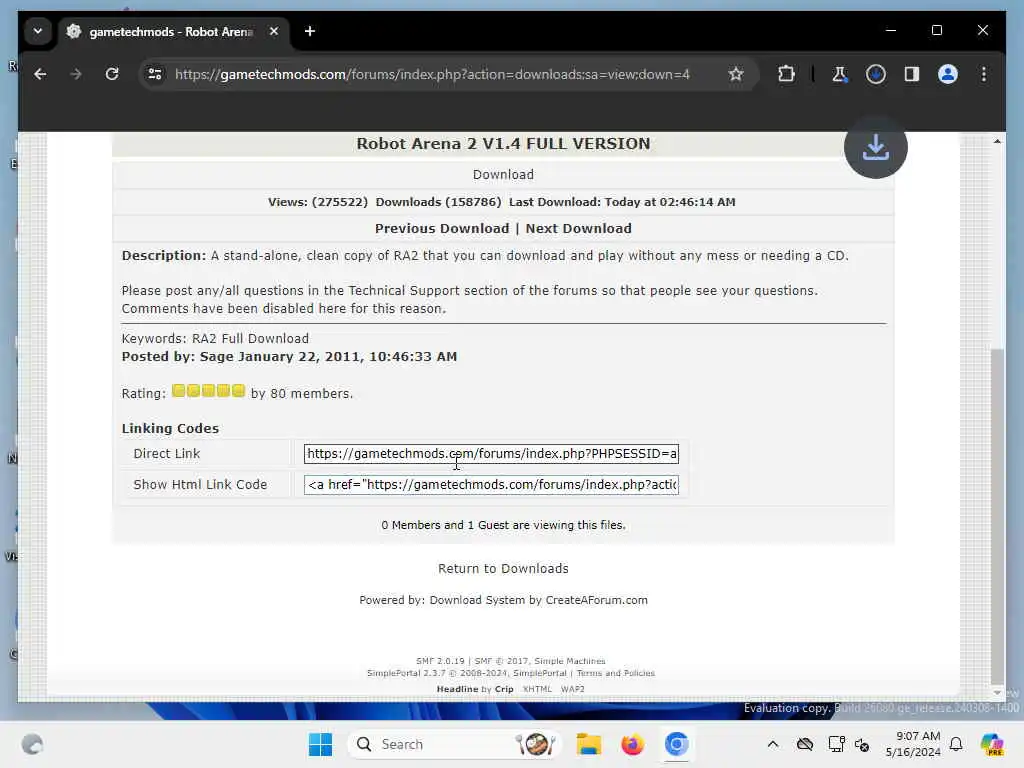Screen dimensions: 1024x768
Task: Click the browser forward arrow
Action: click(x=76, y=74)
